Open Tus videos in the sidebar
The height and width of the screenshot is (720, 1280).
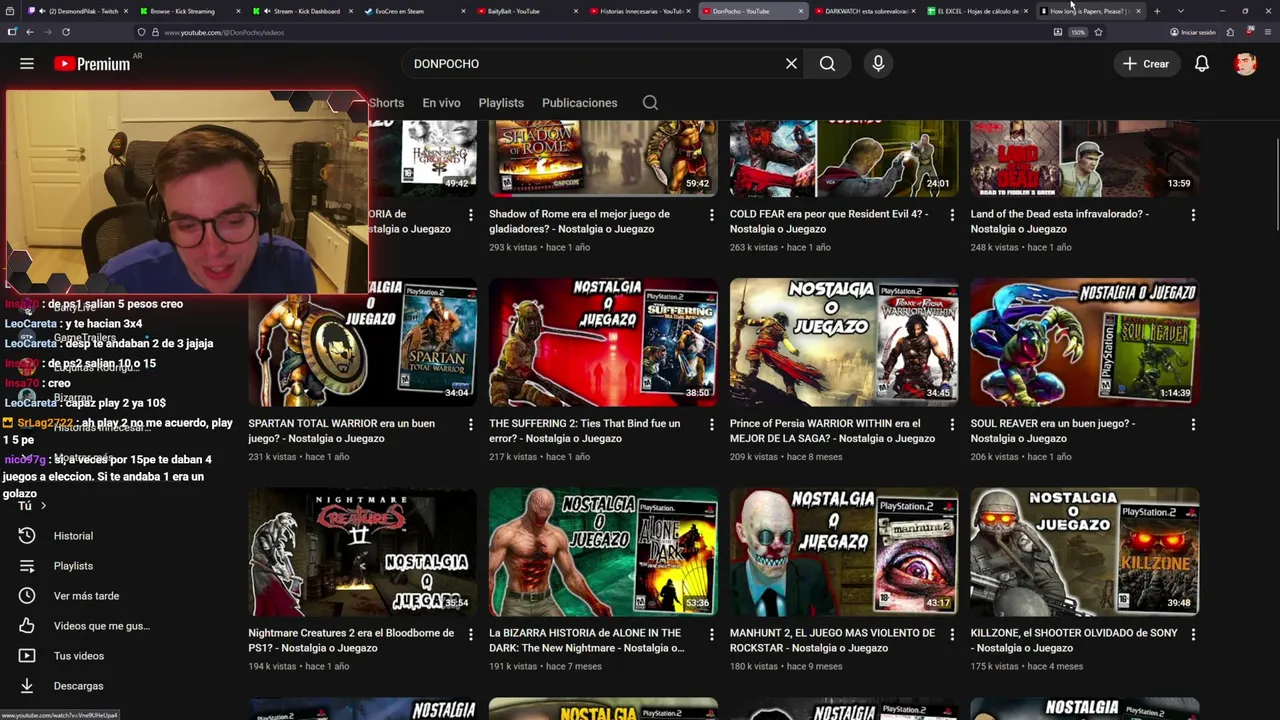coord(78,656)
